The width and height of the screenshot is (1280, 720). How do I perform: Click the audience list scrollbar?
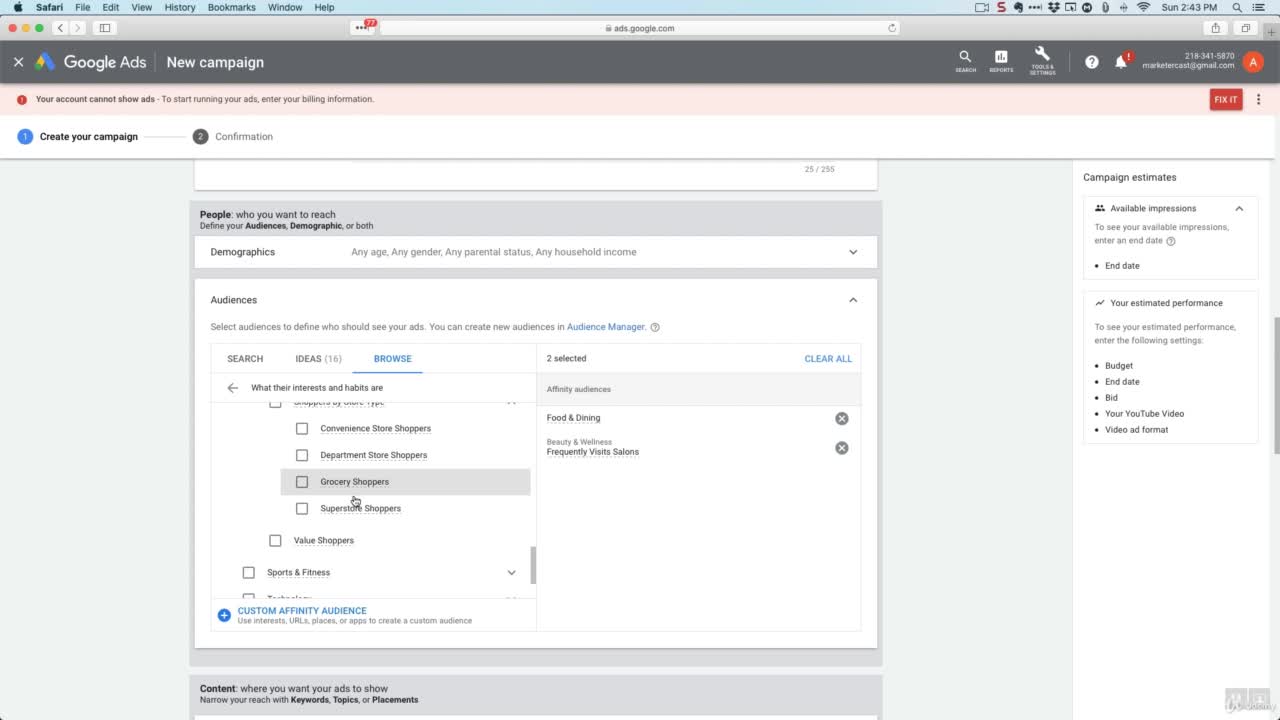533,565
